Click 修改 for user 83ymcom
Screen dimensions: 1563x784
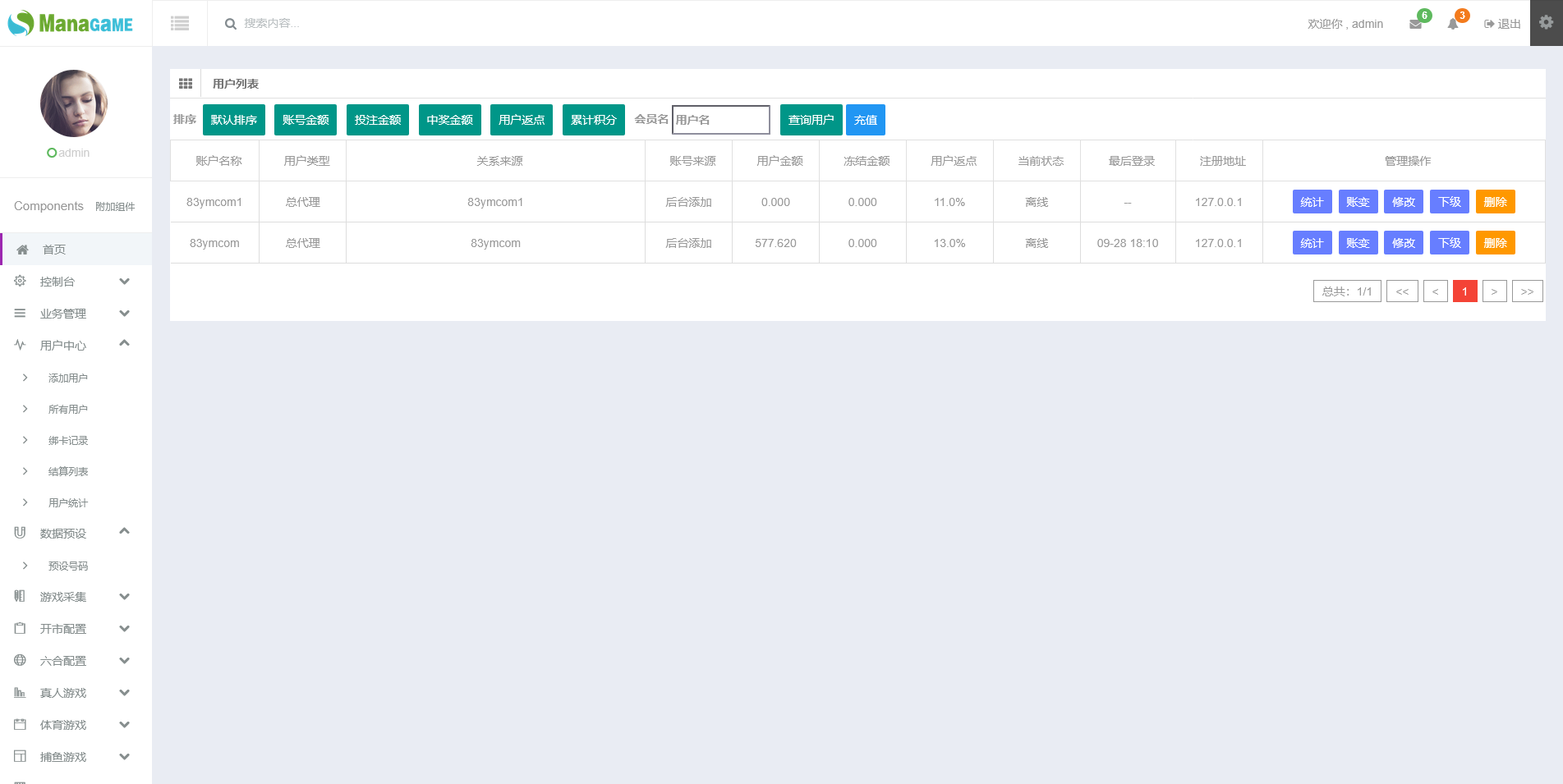coord(1403,243)
